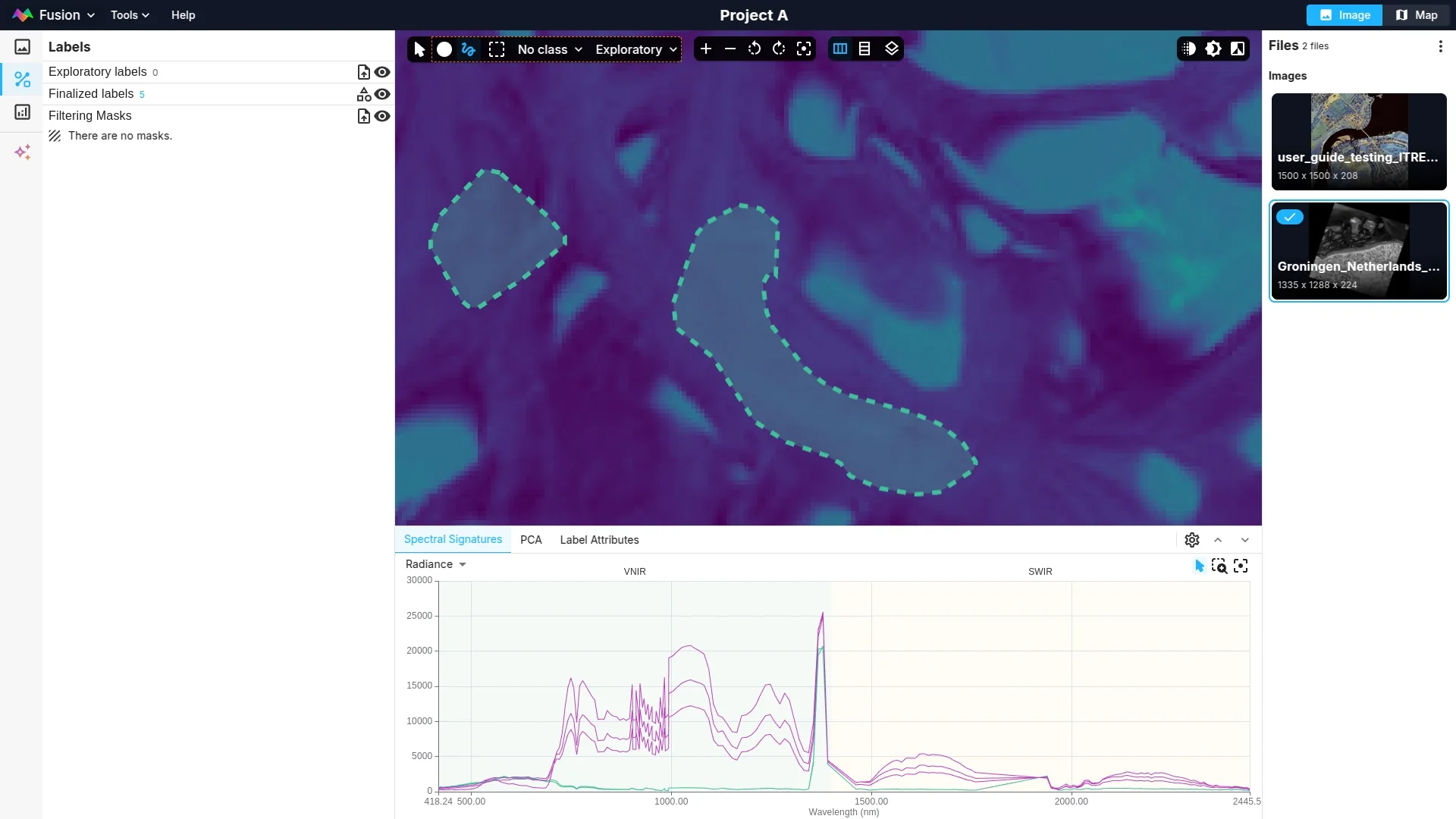This screenshot has width=1456, height=819.
Task: Fit the image to view
Action: (x=804, y=49)
